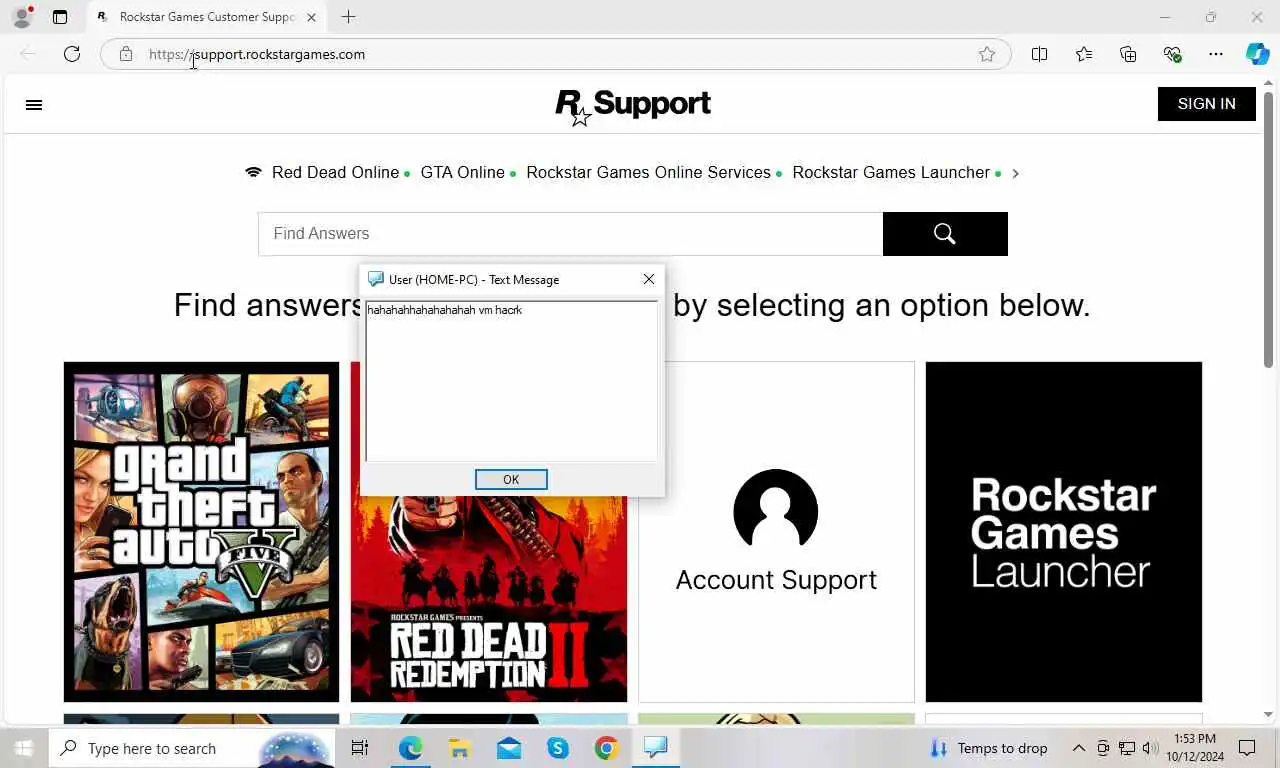Open Red Dead Online service status

(x=335, y=173)
